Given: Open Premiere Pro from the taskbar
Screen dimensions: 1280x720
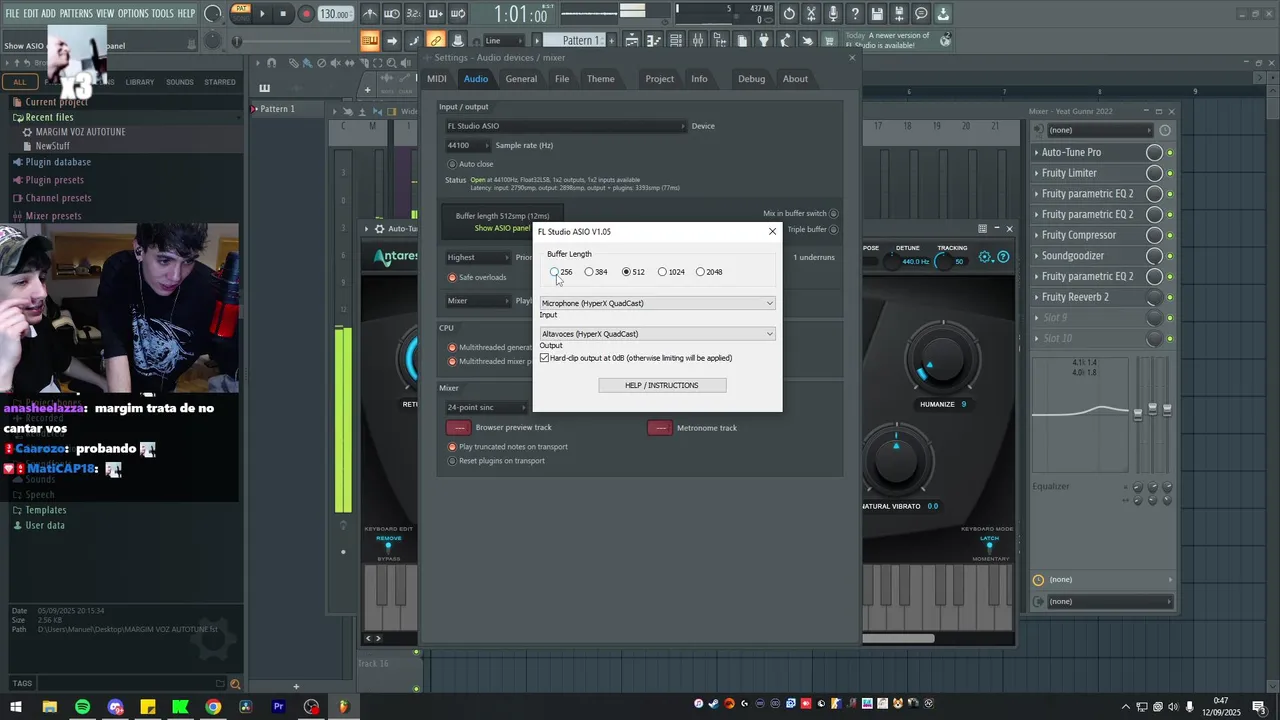Looking at the screenshot, I should pos(279,707).
